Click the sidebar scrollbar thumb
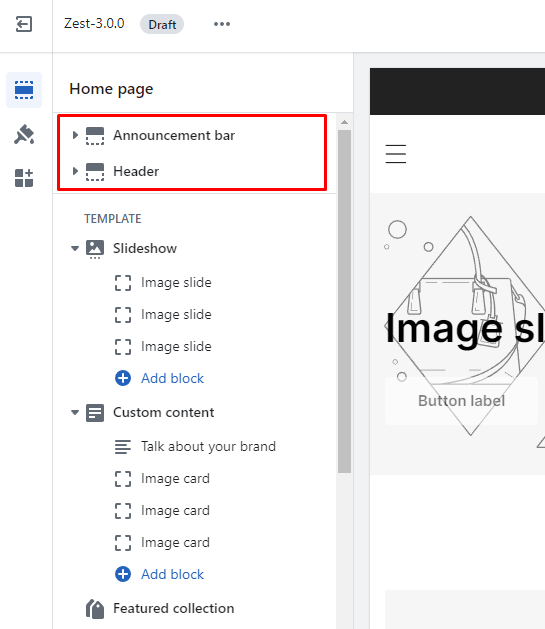Screen dimensions: 545x629 click(x=344, y=301)
